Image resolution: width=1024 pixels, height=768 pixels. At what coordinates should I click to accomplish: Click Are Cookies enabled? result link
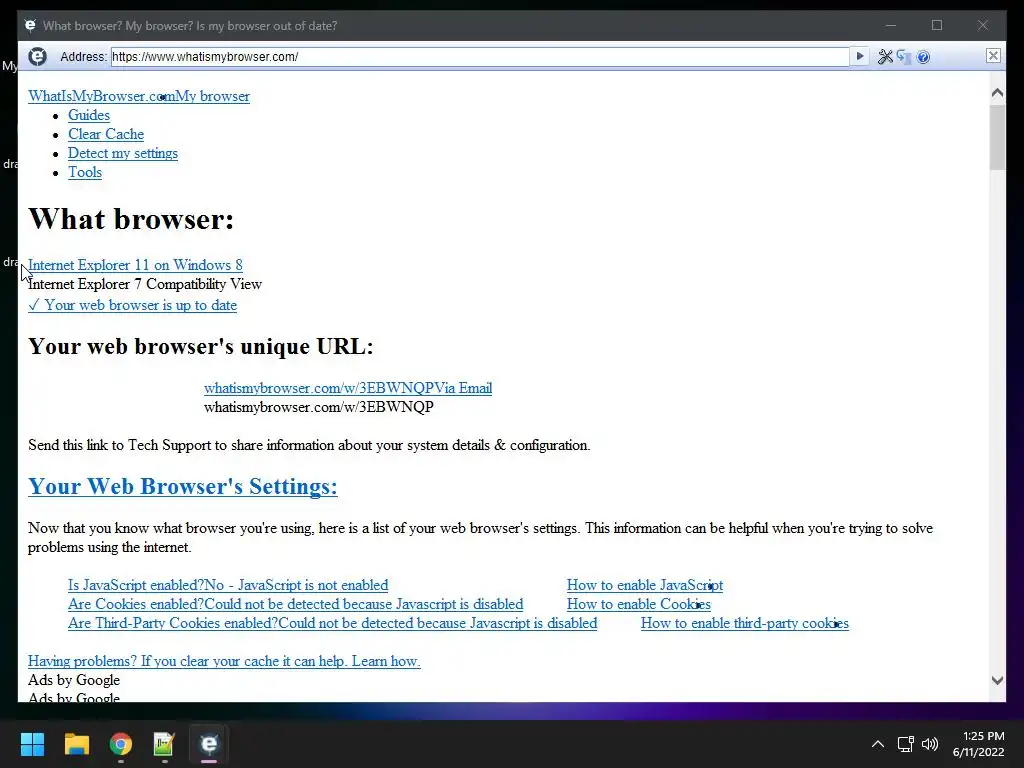tap(296, 604)
